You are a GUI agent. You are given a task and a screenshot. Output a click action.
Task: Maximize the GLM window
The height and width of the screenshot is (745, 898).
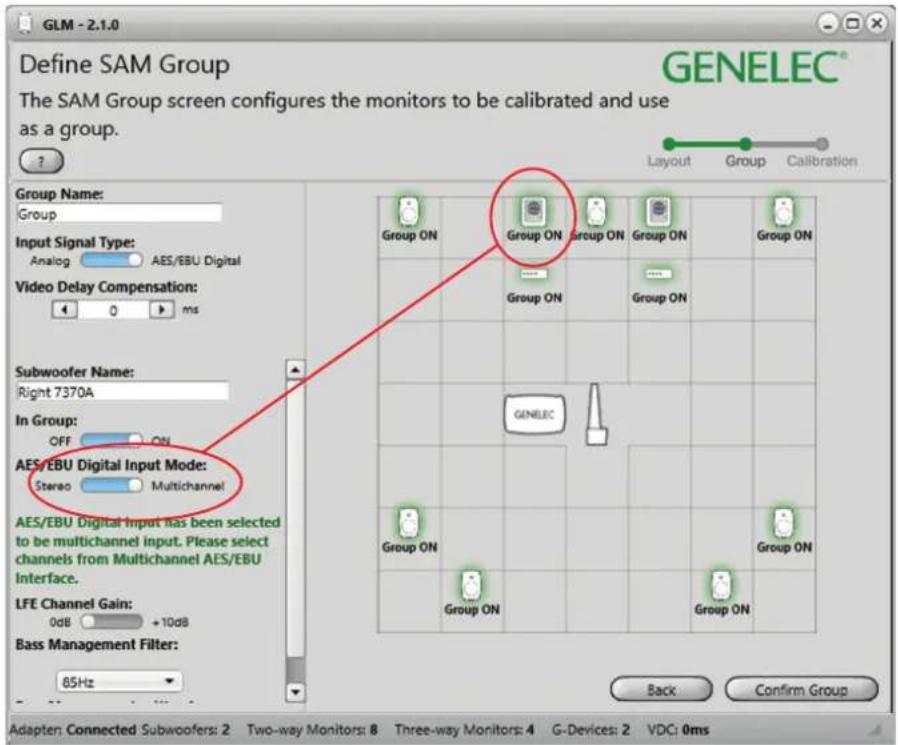coord(852,24)
